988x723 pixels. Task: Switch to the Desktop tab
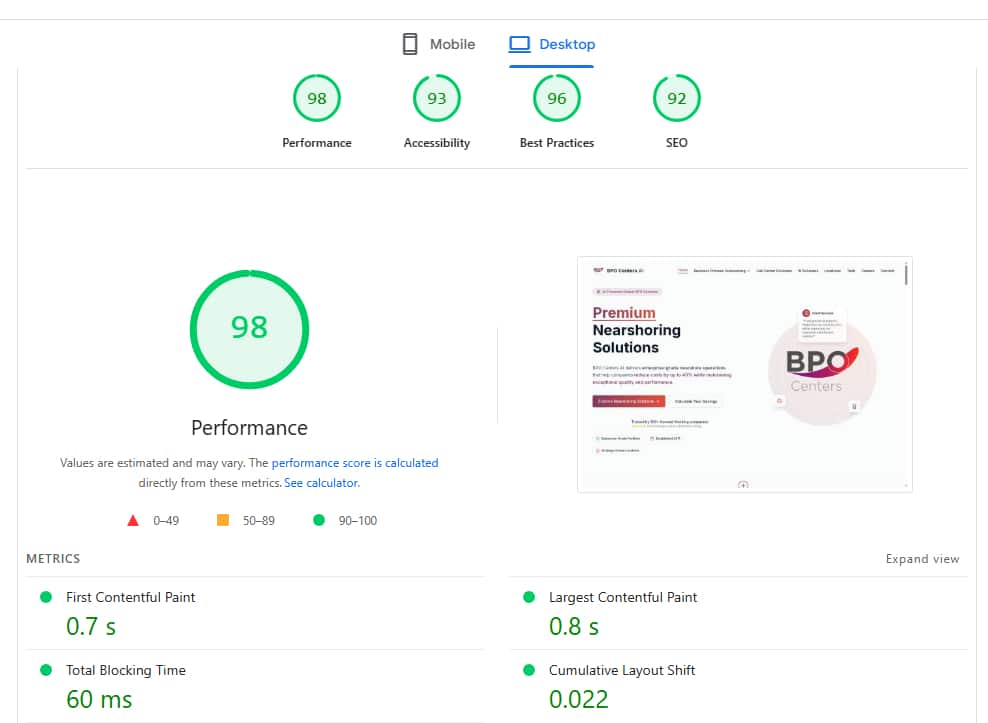552,44
